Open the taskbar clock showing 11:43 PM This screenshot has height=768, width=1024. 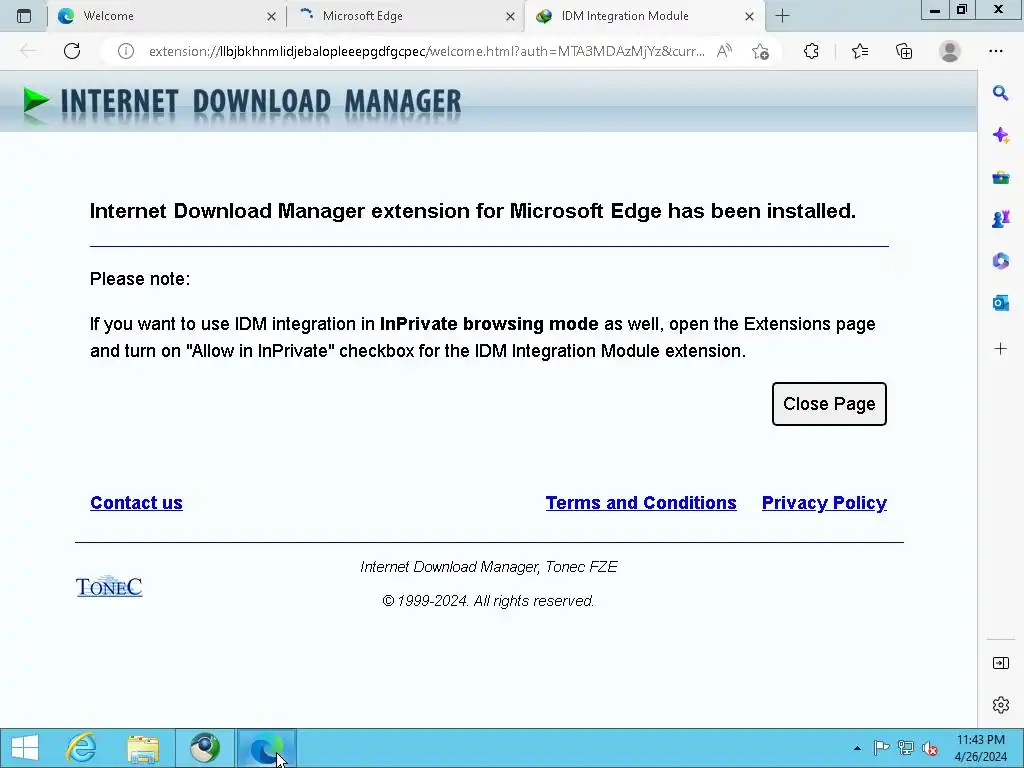981,748
